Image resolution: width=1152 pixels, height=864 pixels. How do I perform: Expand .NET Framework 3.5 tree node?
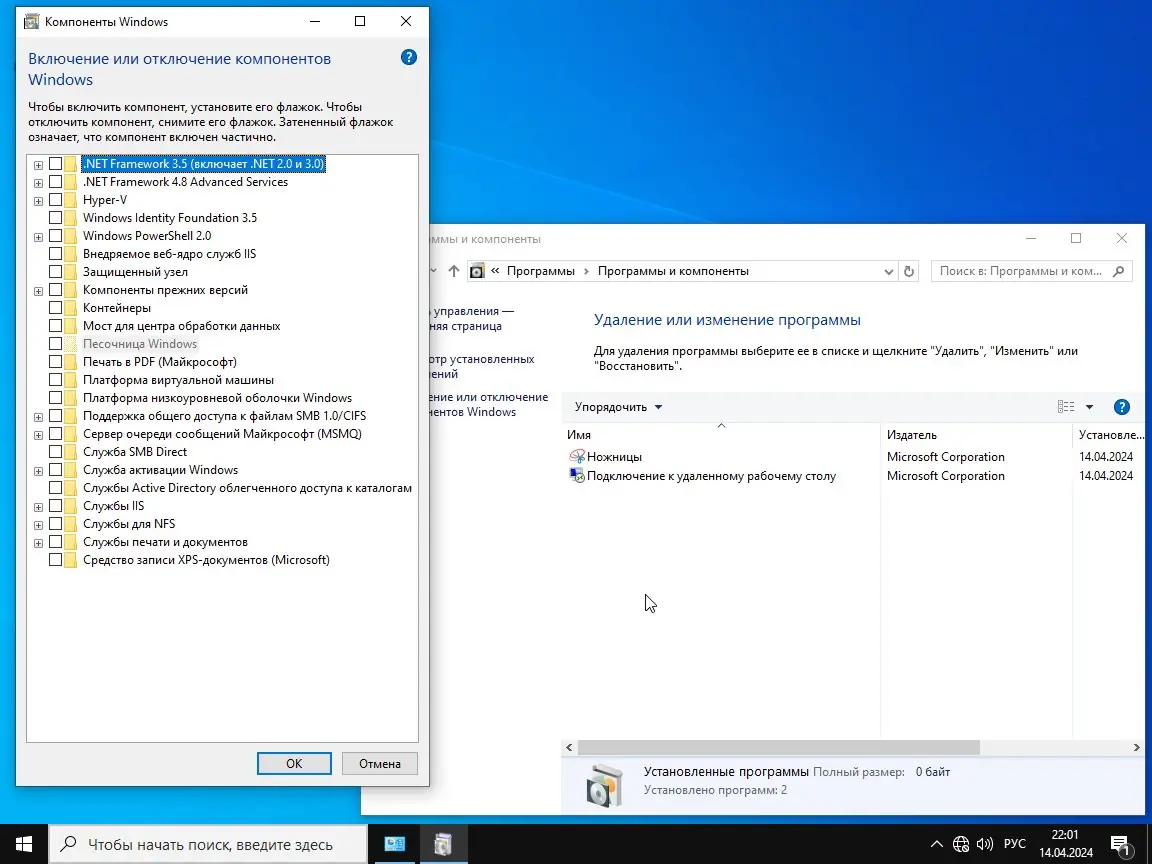[x=38, y=165]
